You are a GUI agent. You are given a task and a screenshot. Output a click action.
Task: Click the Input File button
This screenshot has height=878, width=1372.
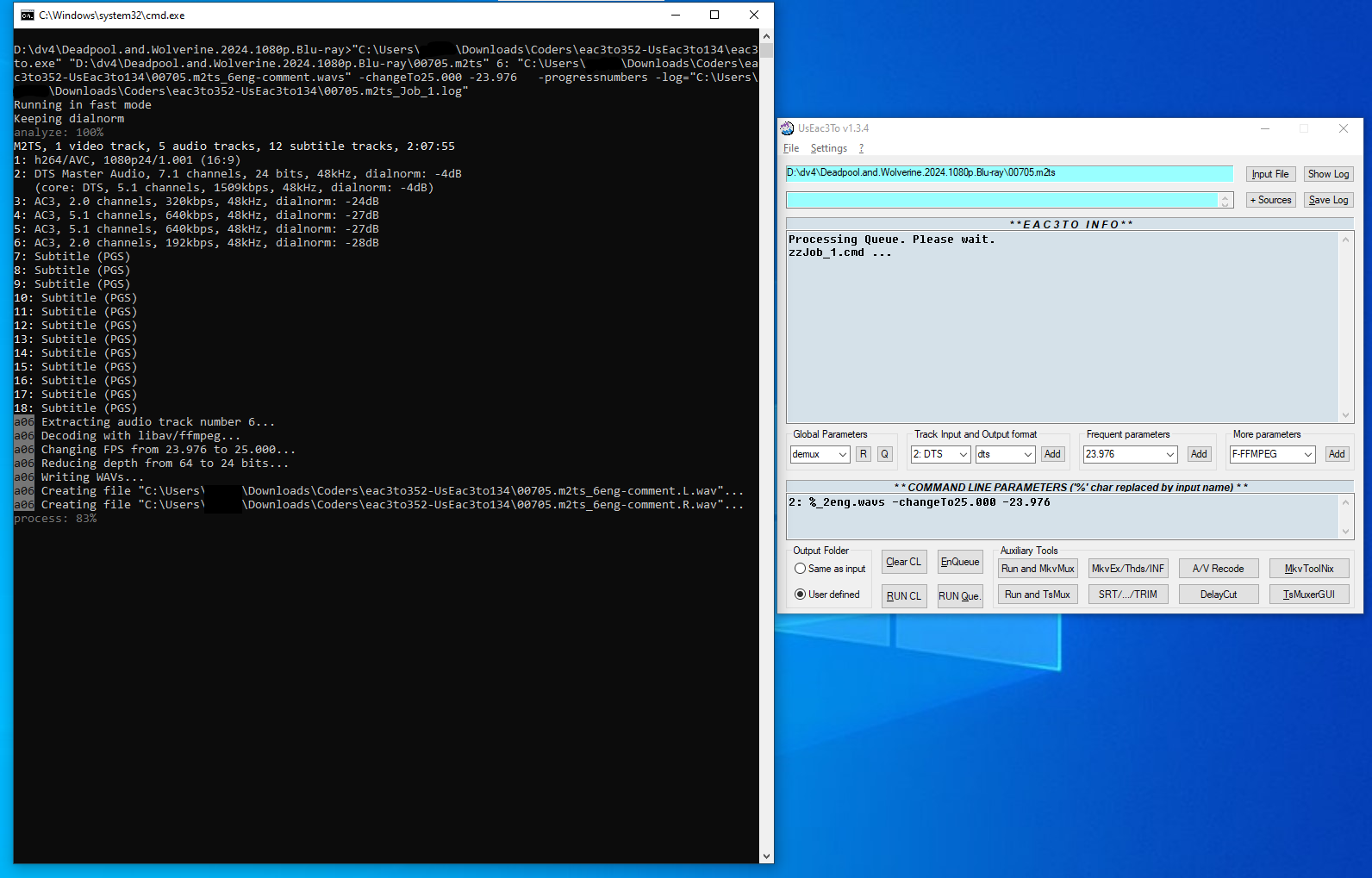[1270, 174]
